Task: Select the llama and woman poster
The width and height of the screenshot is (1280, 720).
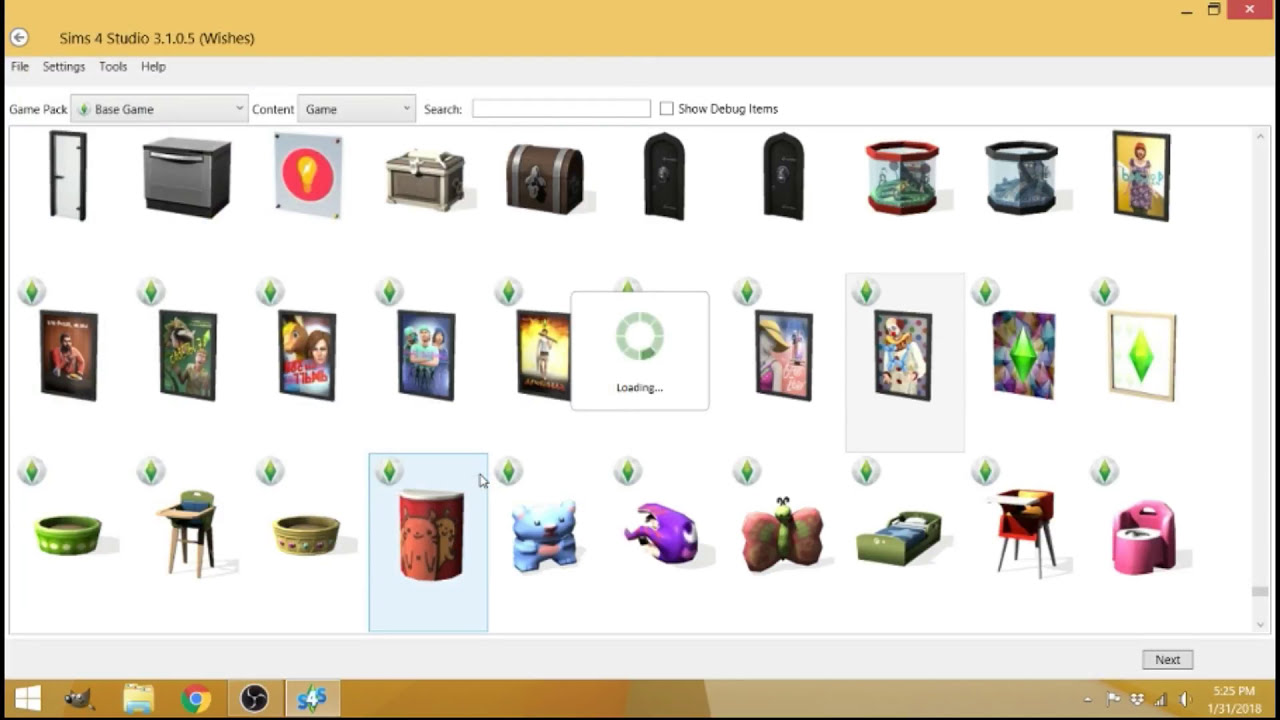Action: (307, 355)
